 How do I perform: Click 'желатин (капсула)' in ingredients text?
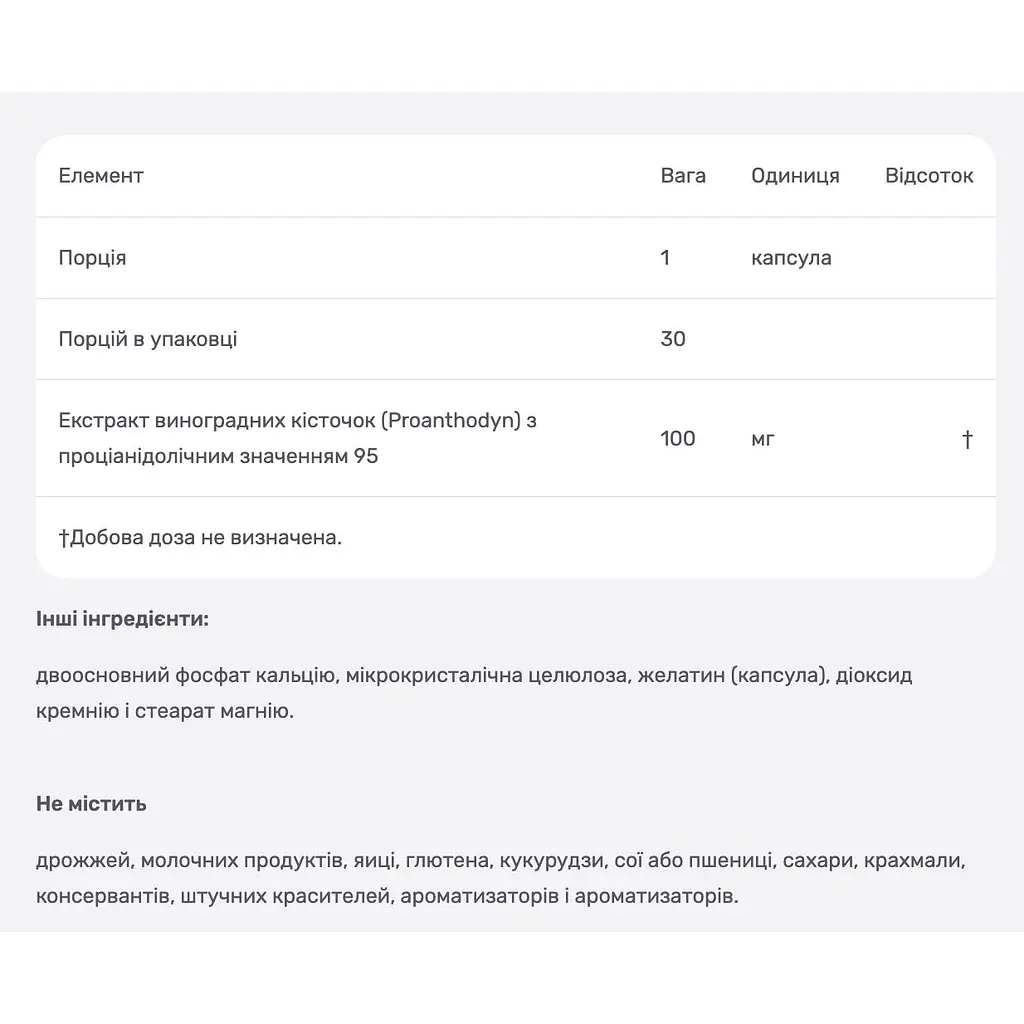[733, 675]
